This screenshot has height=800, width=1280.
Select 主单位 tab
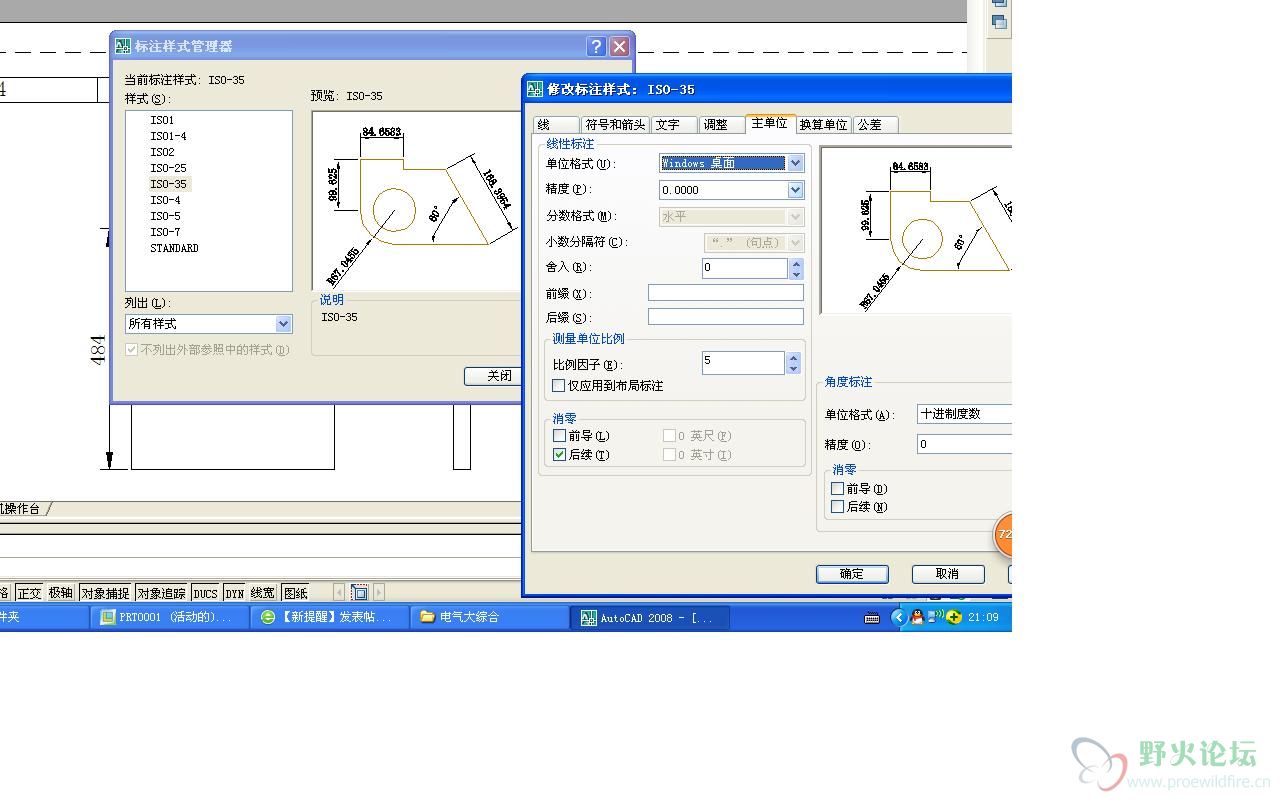[770, 123]
